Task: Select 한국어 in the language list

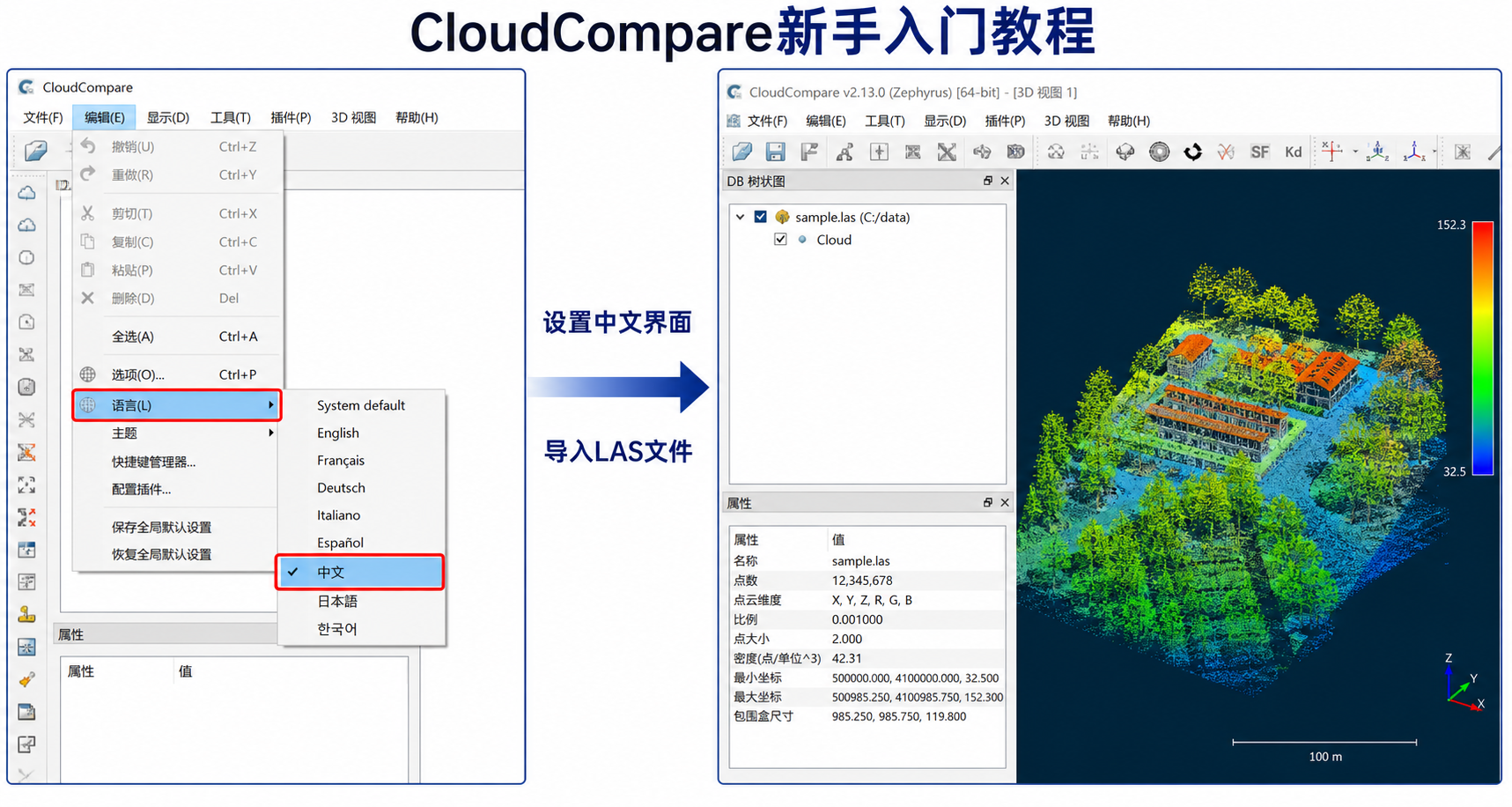Action: [337, 629]
